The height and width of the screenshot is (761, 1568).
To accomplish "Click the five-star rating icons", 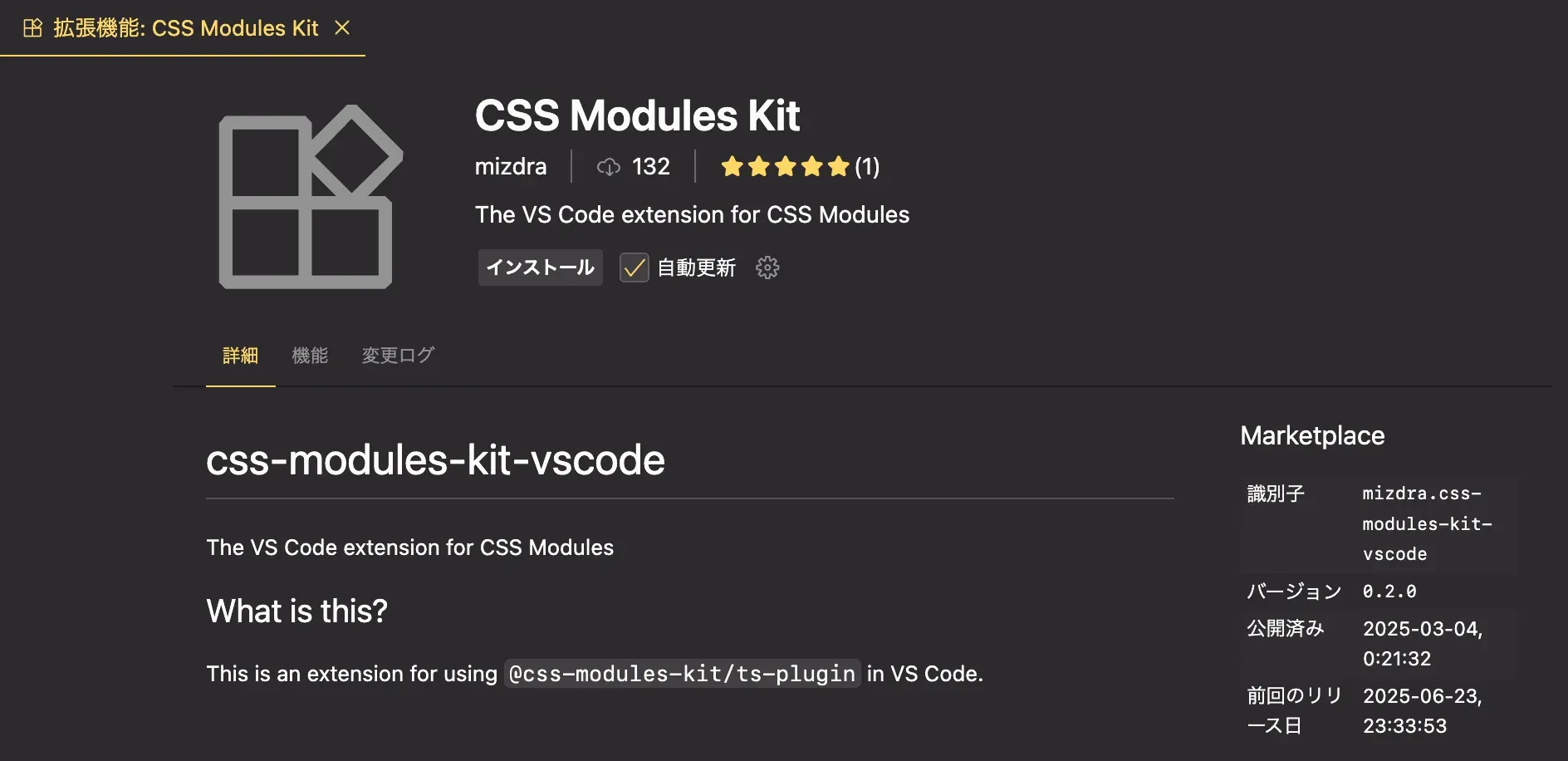I will [x=784, y=167].
